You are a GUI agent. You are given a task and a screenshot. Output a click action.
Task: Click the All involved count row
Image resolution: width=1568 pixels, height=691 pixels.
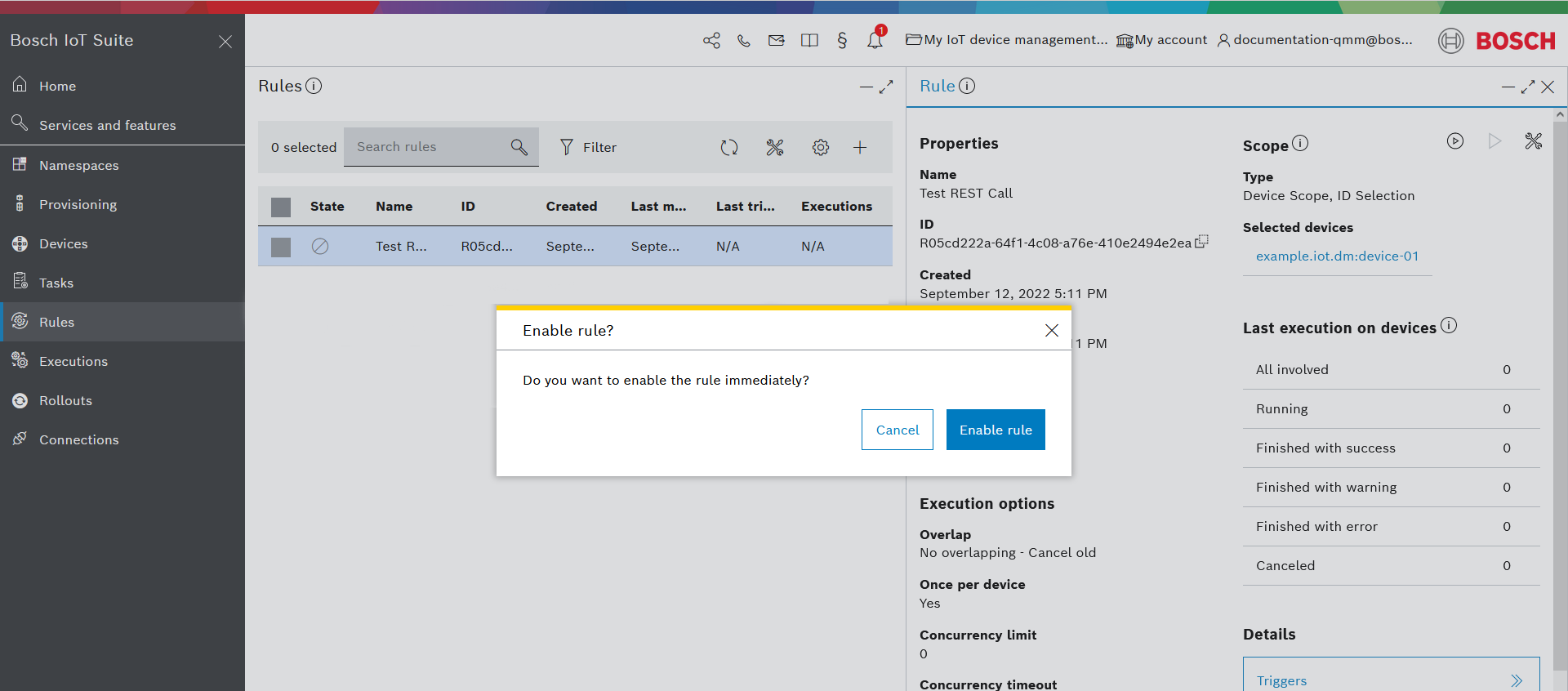click(x=1392, y=370)
